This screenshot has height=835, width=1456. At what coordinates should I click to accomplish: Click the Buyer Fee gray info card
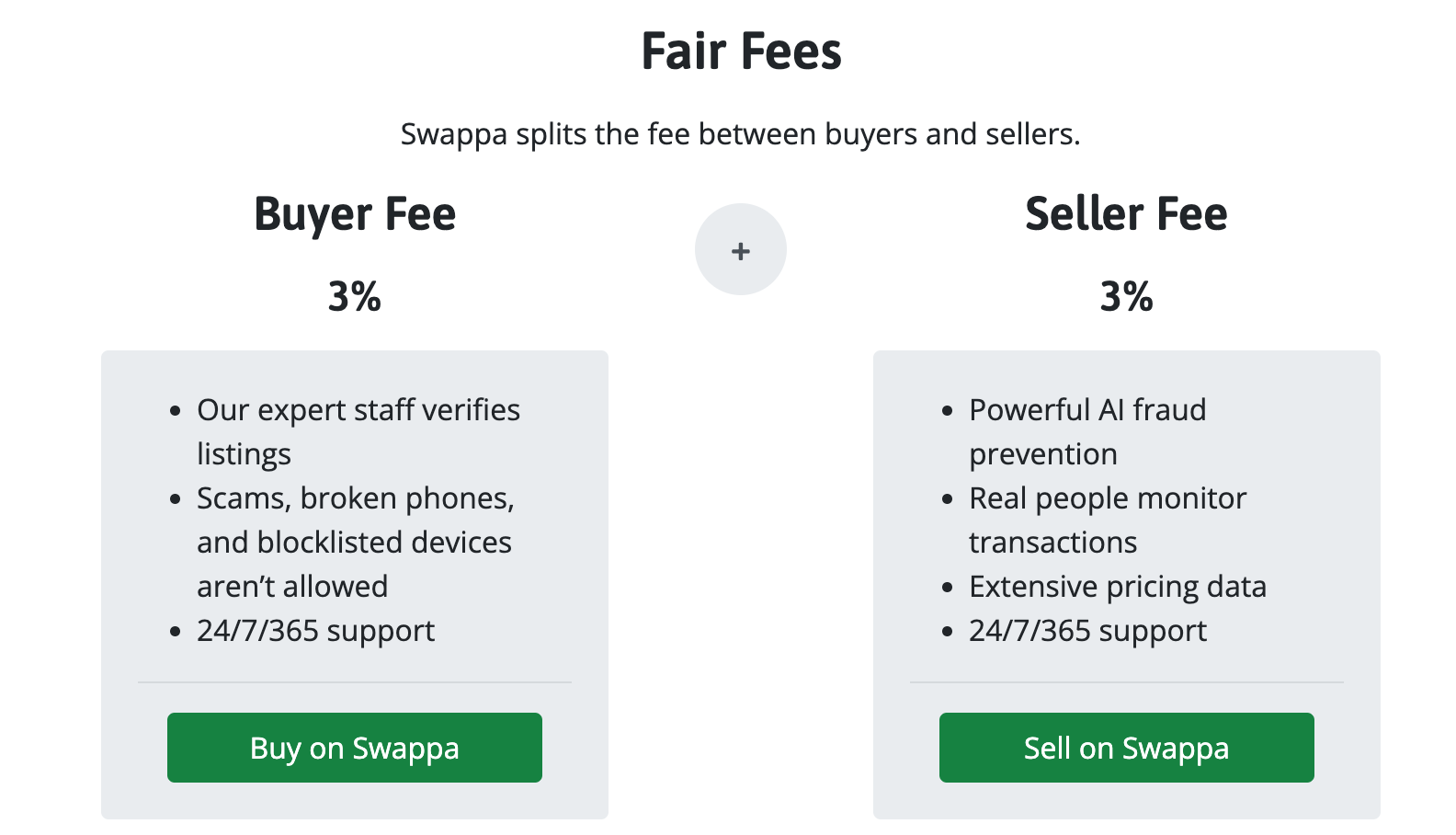pos(354,584)
